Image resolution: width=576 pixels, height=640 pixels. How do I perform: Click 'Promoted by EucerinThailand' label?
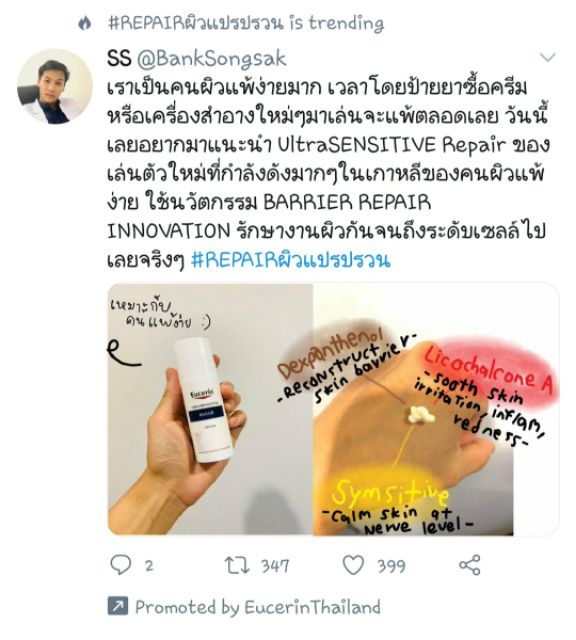(x=258, y=607)
